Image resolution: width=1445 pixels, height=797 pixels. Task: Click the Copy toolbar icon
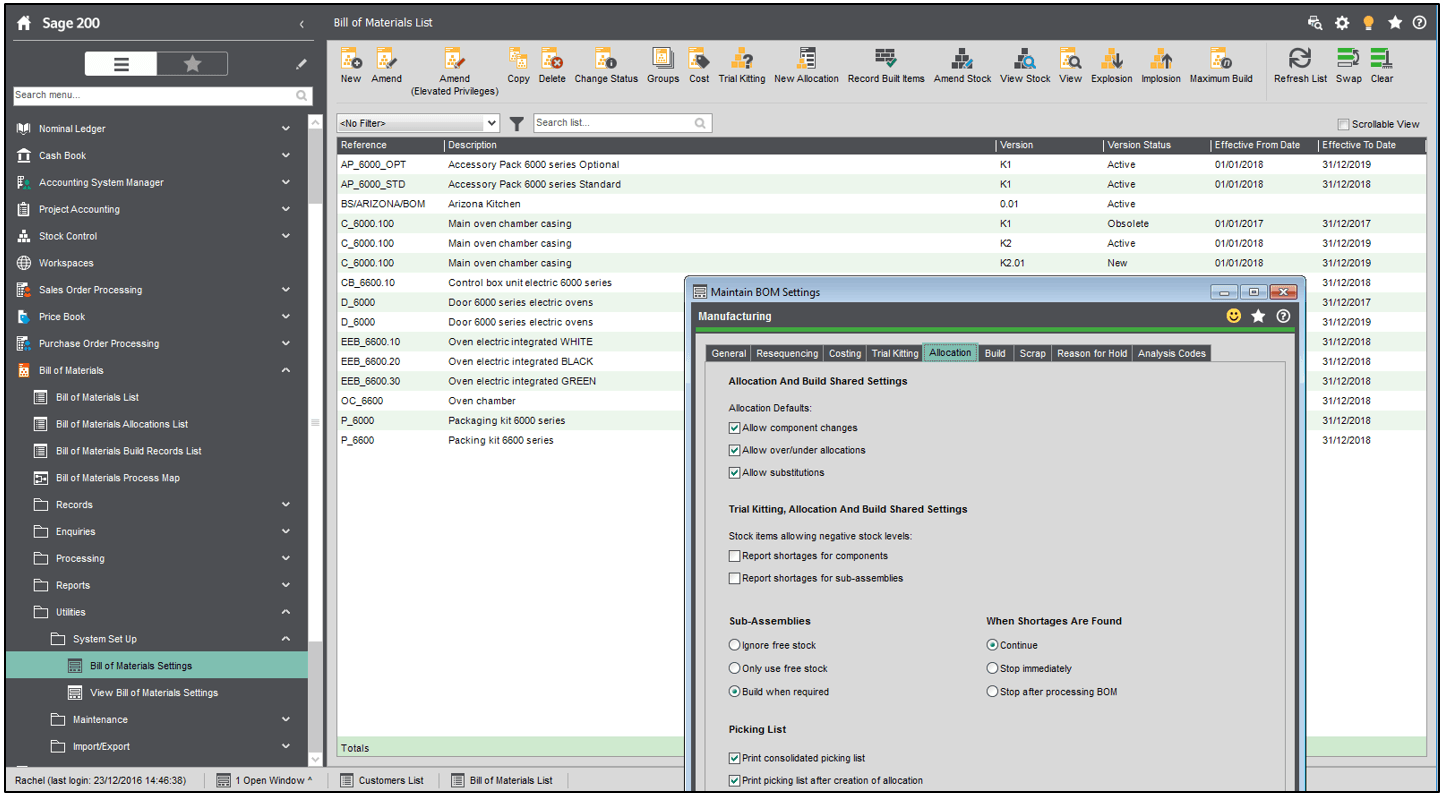518,59
